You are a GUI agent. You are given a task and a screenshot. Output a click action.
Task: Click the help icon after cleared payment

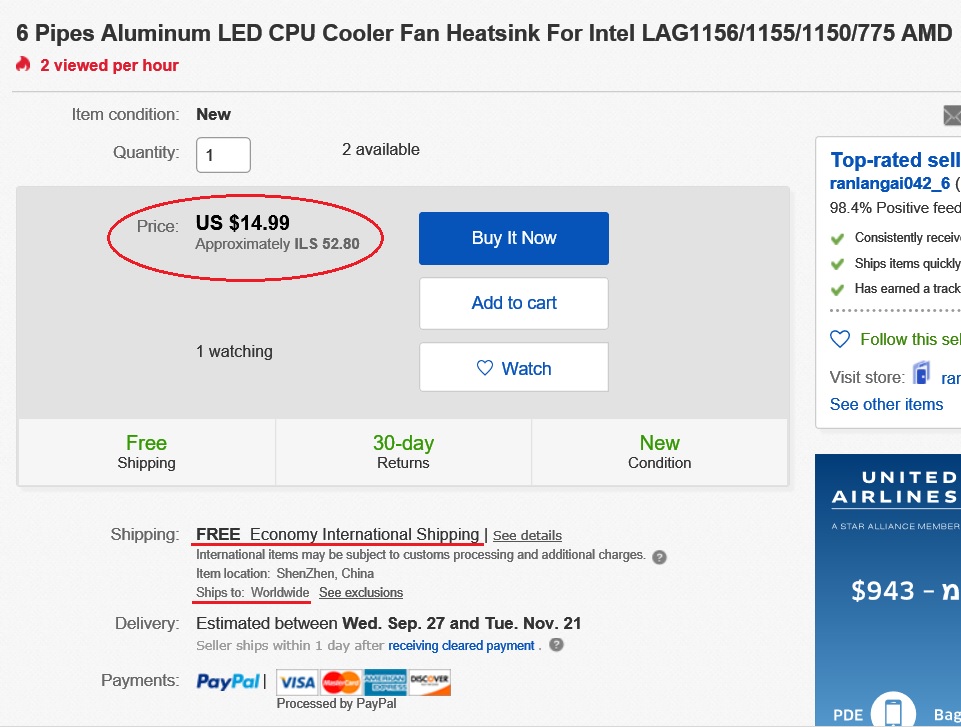[x=556, y=645]
